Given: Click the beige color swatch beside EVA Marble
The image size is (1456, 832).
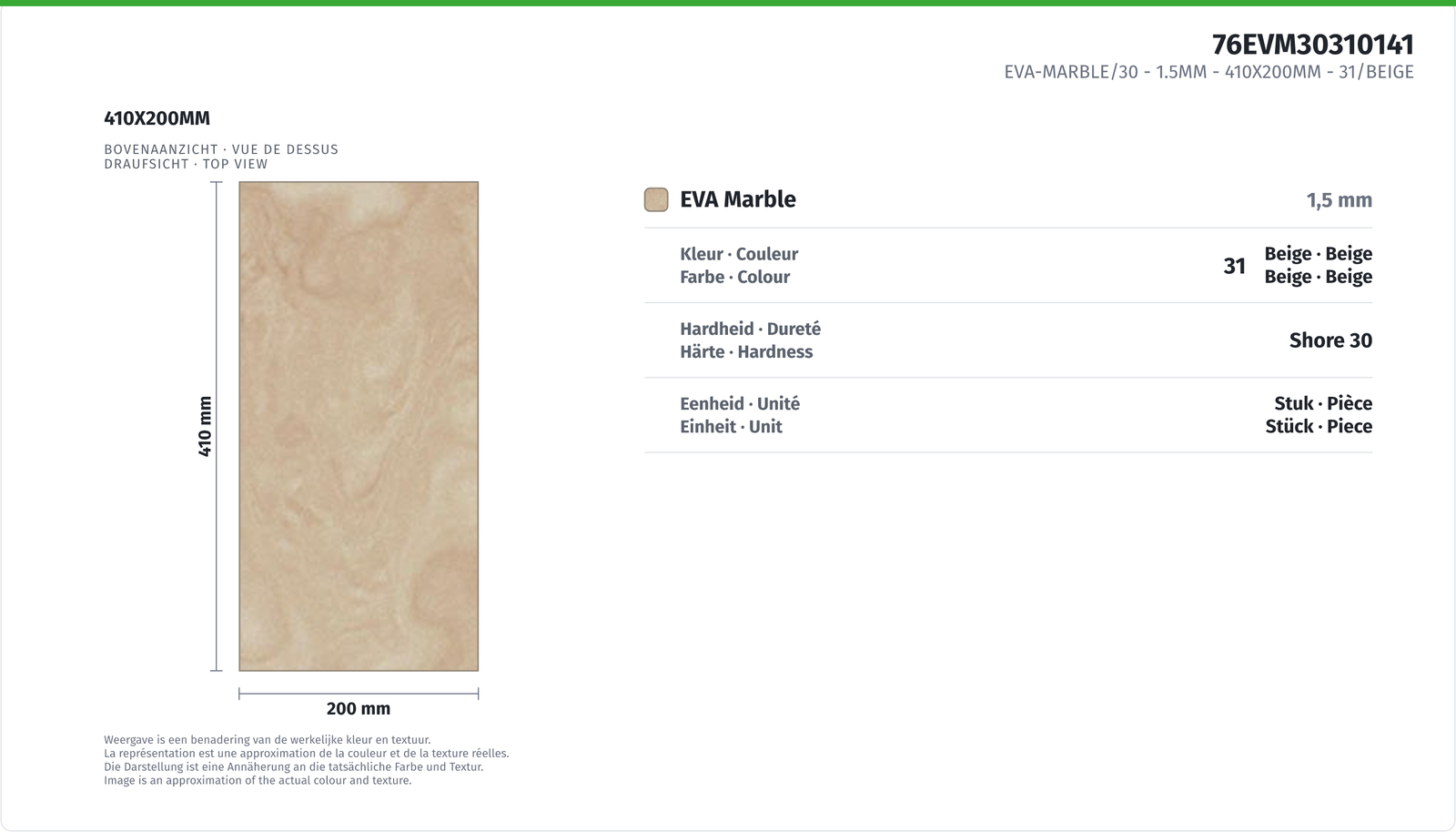Looking at the screenshot, I should tap(656, 199).
